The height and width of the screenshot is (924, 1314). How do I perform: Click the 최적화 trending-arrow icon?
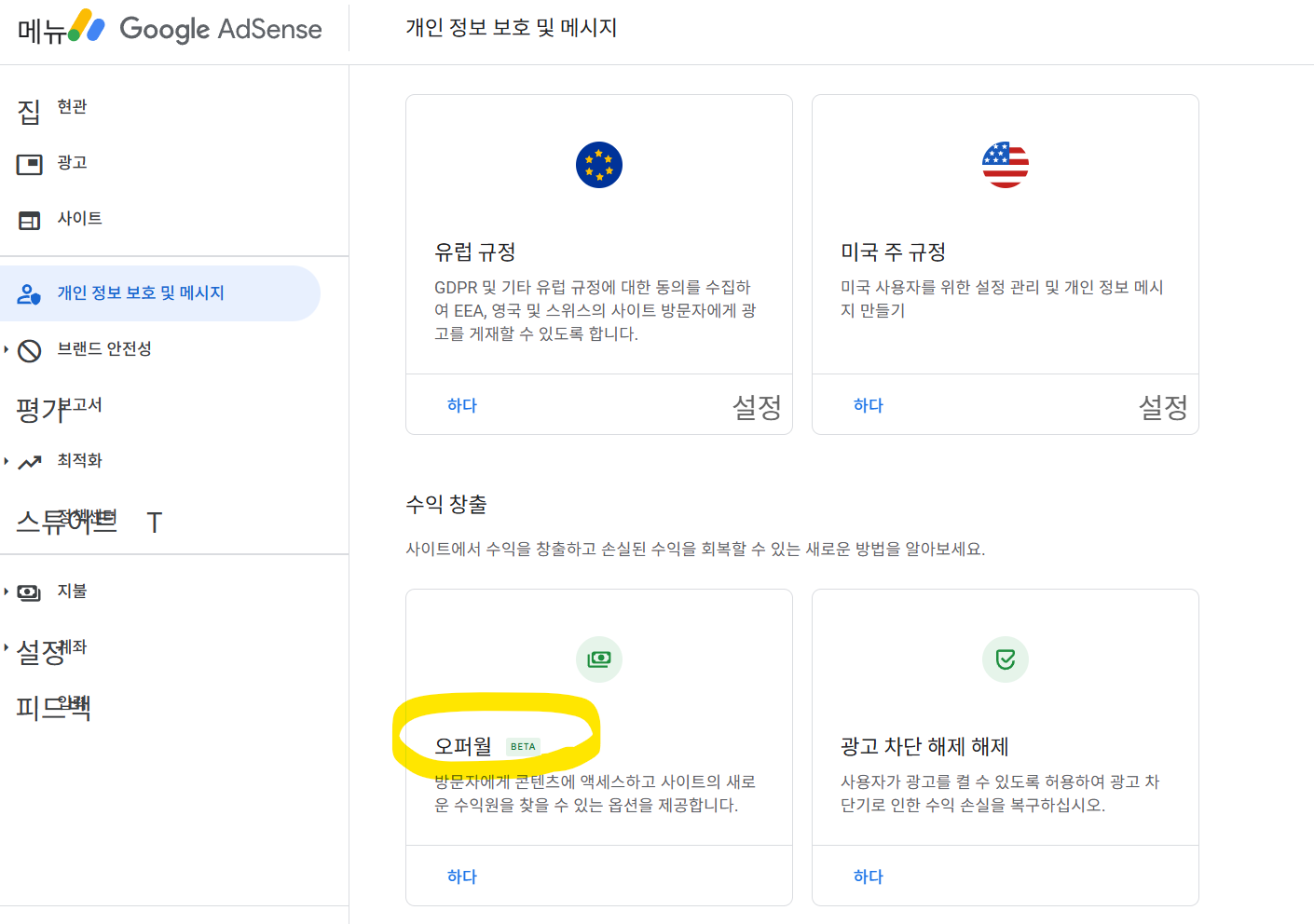coord(29,459)
